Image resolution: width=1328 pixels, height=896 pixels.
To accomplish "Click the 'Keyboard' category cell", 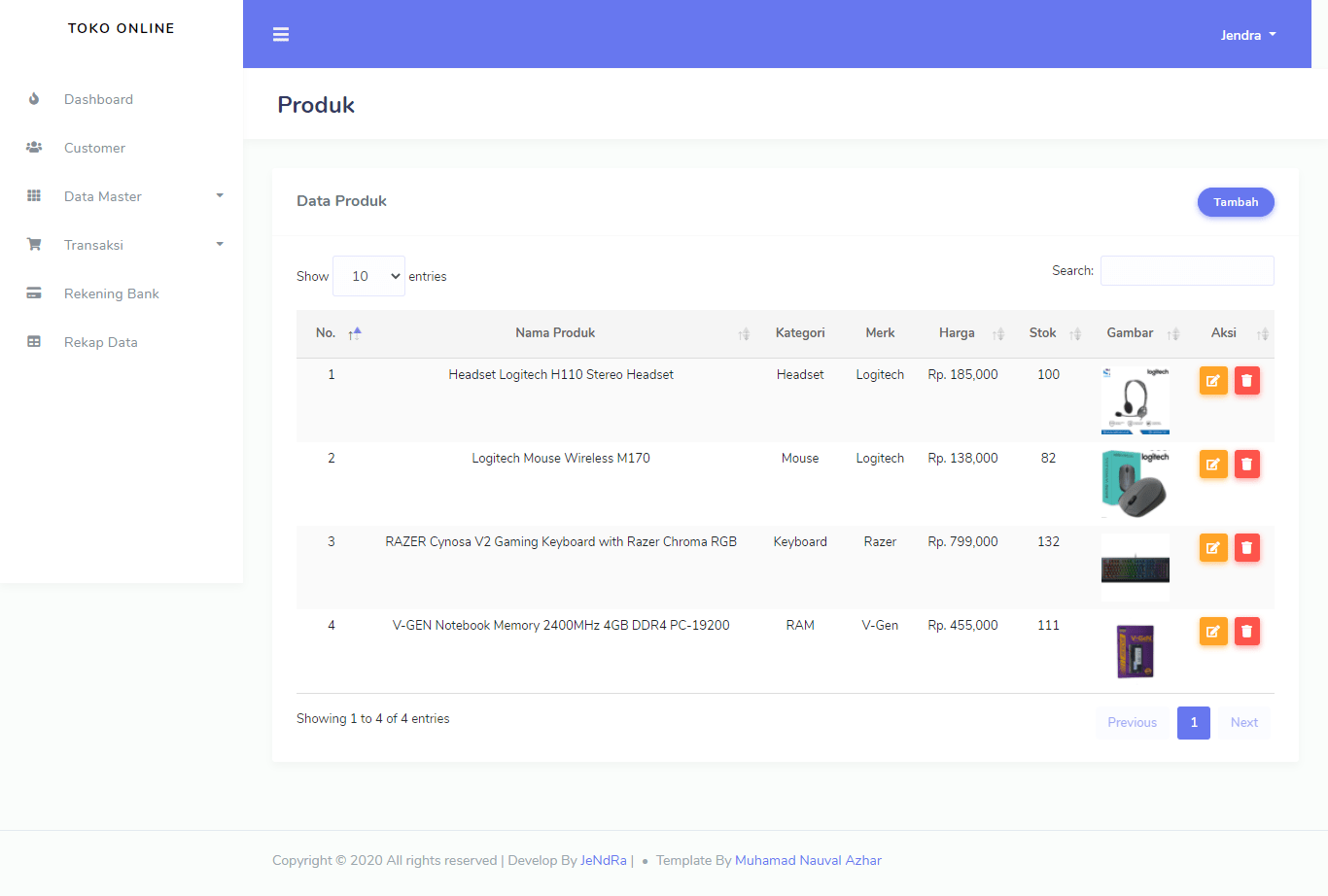I will pos(800,541).
